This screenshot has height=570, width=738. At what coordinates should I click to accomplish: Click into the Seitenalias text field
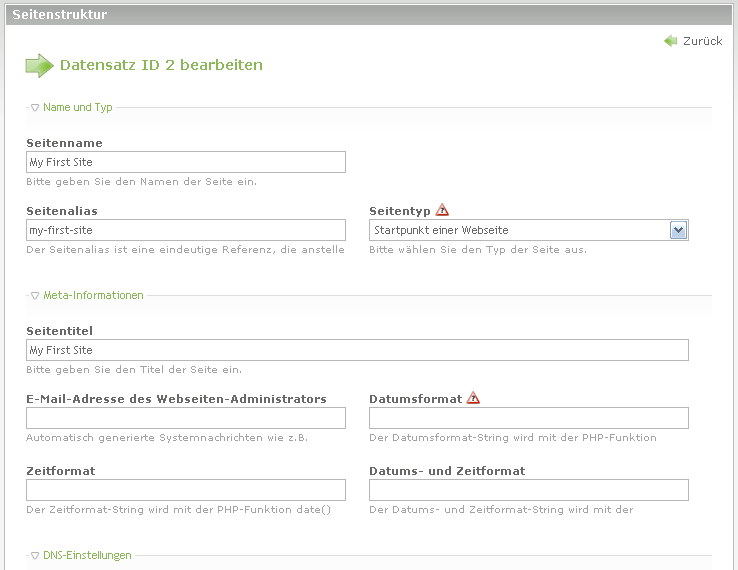186,230
